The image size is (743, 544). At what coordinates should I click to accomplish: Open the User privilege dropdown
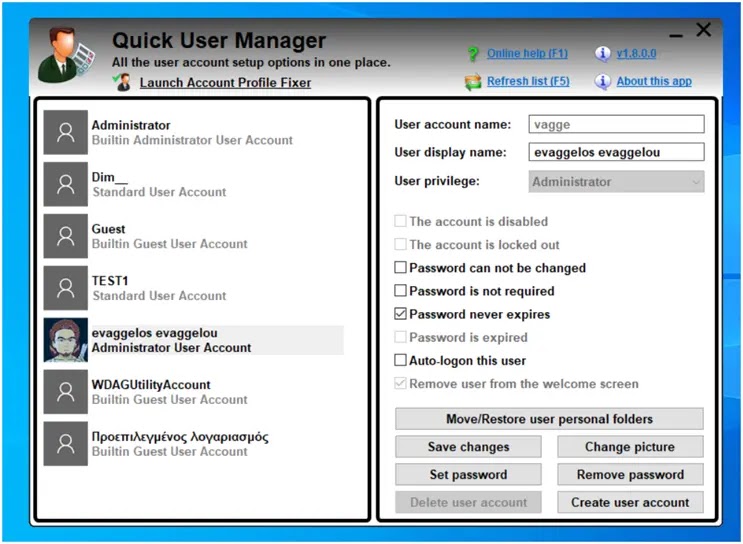[x=616, y=181]
